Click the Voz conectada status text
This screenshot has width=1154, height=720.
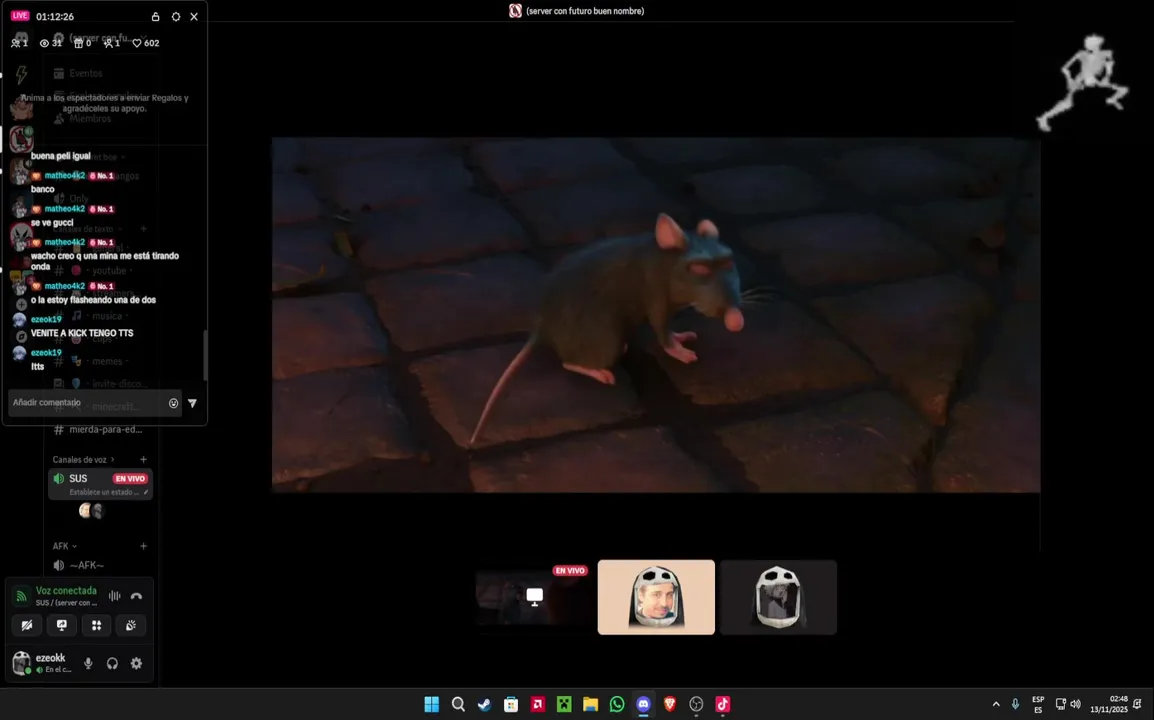tap(66, 590)
